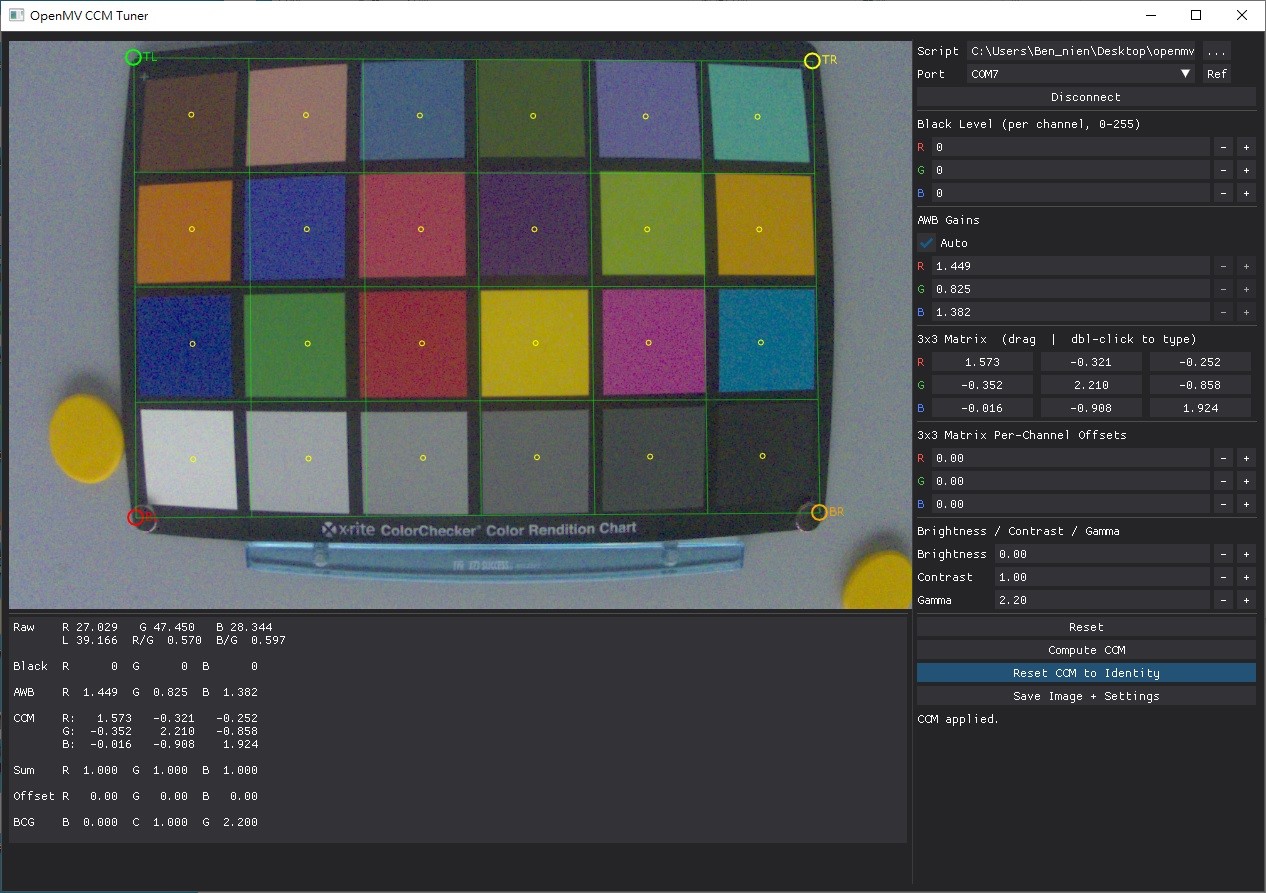Click matrix cell -0.252
The image size is (1266, 893).
click(1200, 362)
